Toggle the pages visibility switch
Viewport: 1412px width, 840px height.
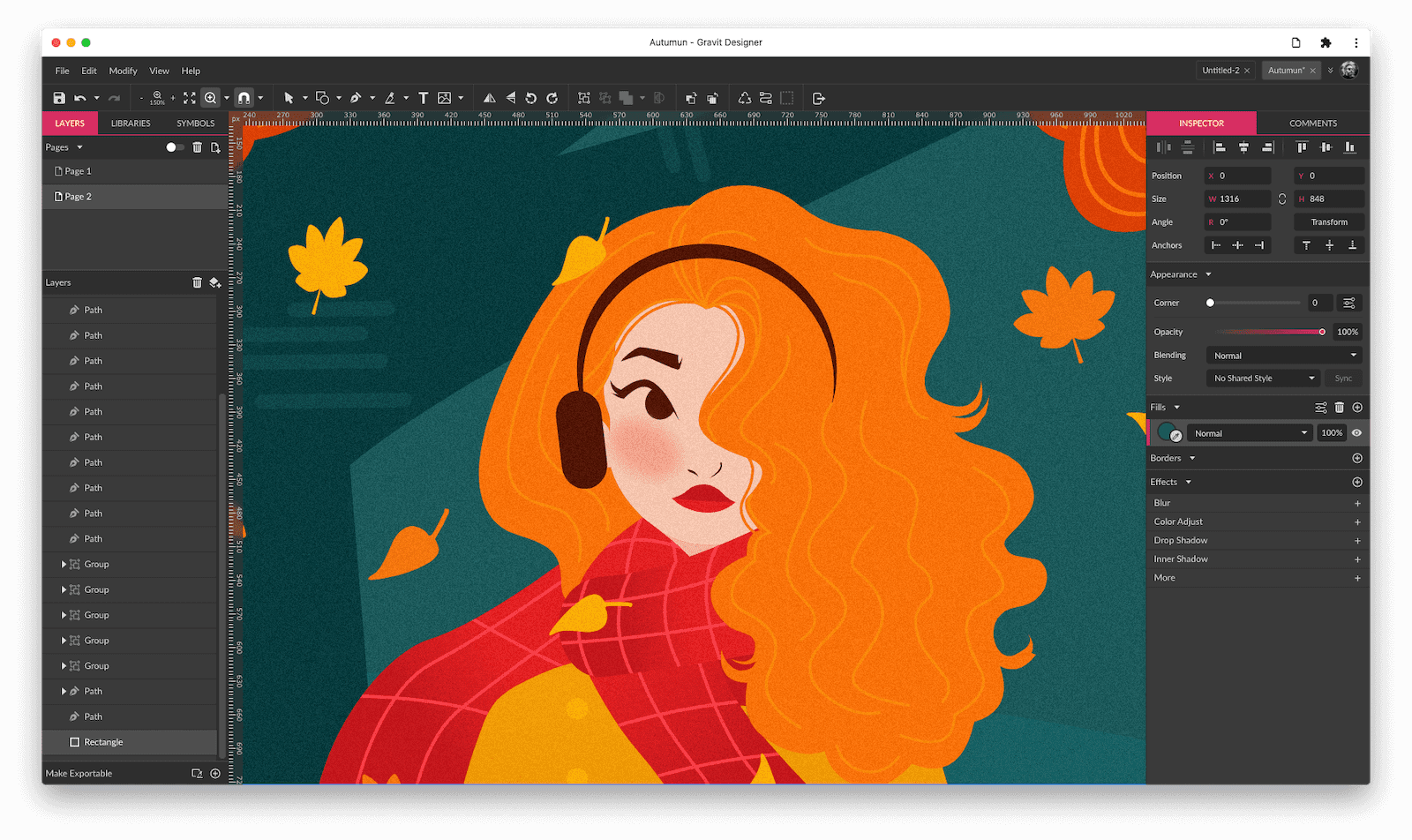pos(173,147)
